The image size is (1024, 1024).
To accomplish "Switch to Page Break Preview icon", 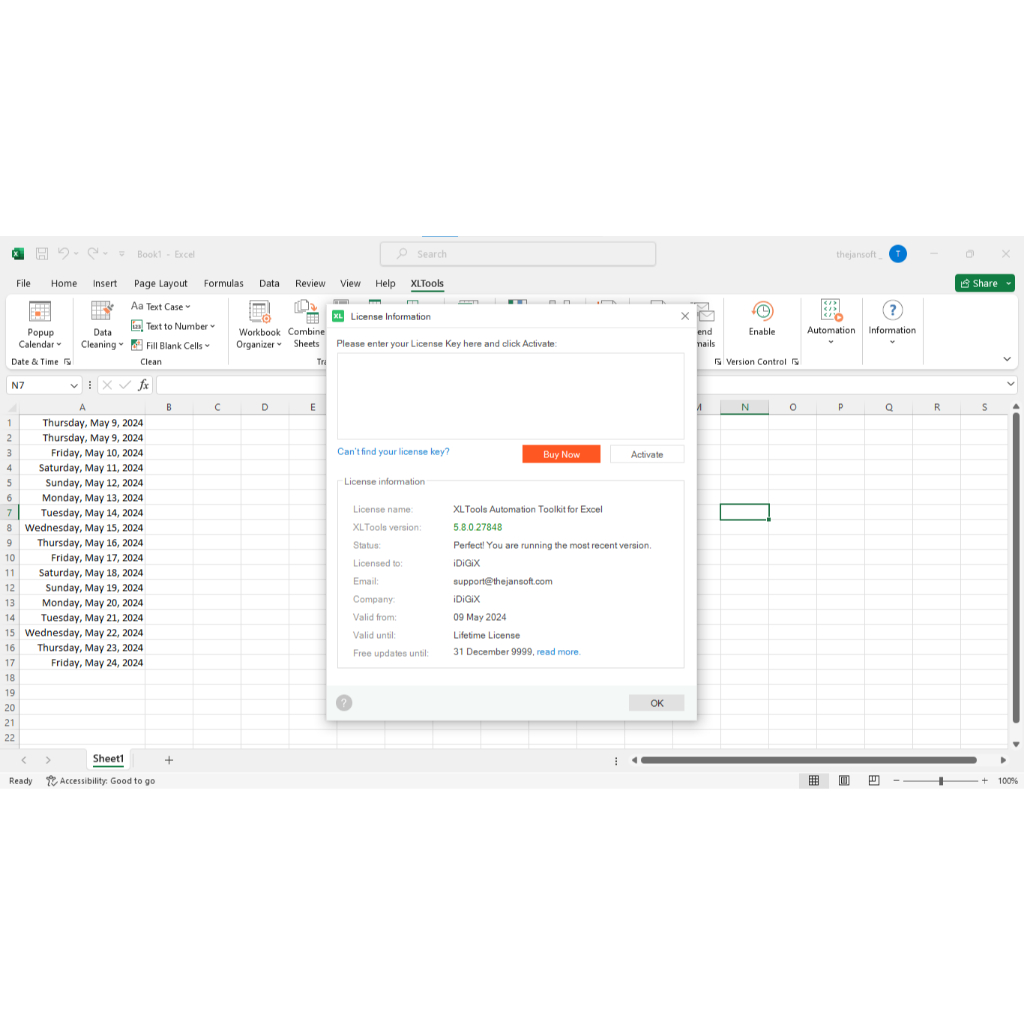I will [x=874, y=780].
